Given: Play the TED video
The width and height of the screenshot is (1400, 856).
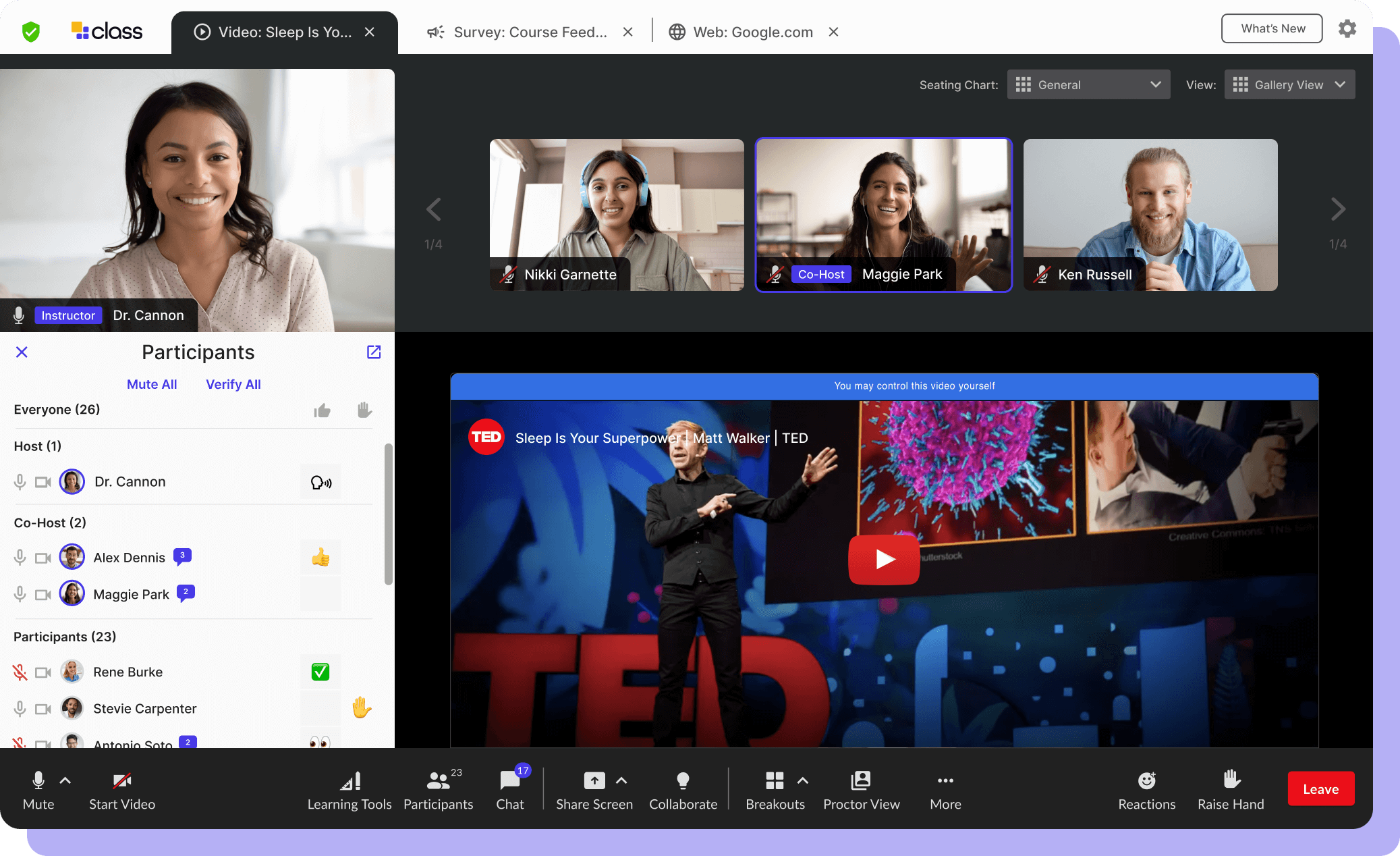Looking at the screenshot, I should click(x=884, y=559).
